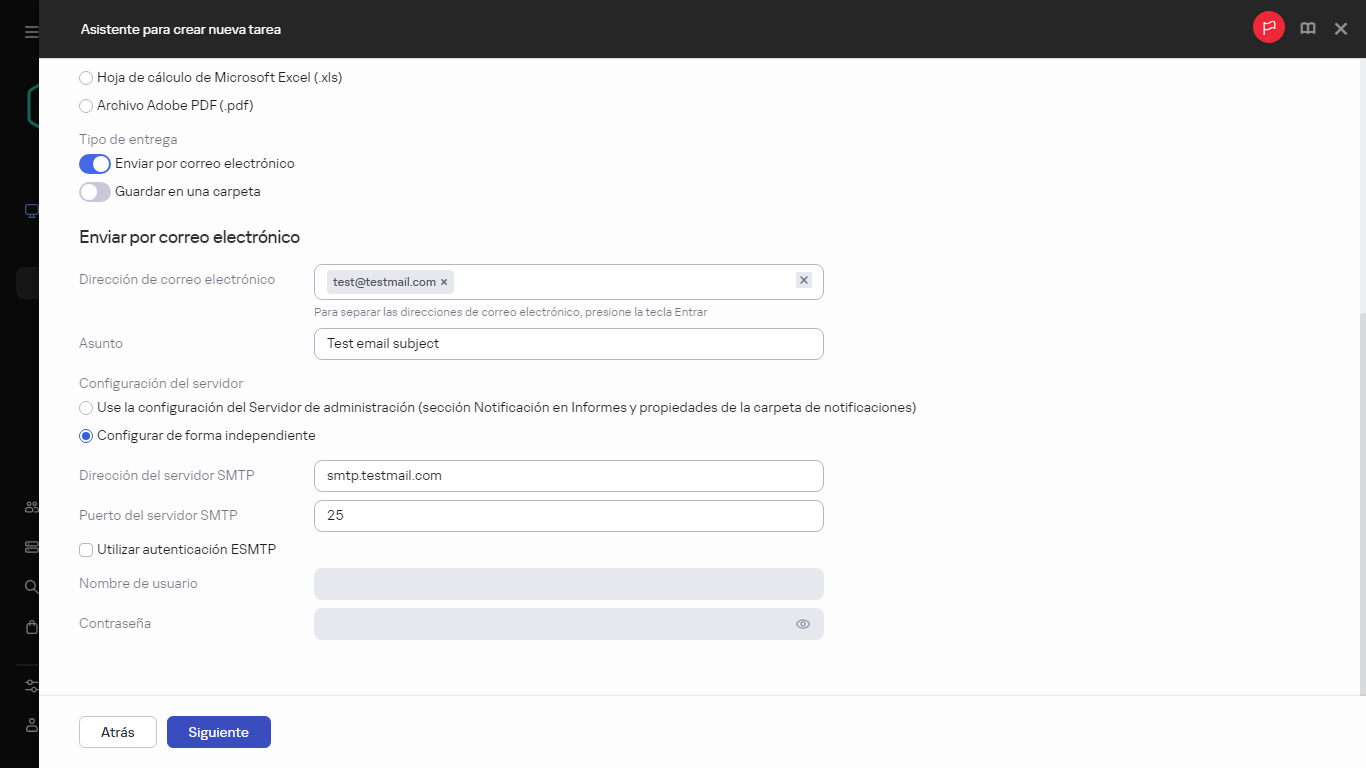Select the devices monitor icon in sidebar
This screenshot has width=1366, height=768.
tap(30, 211)
